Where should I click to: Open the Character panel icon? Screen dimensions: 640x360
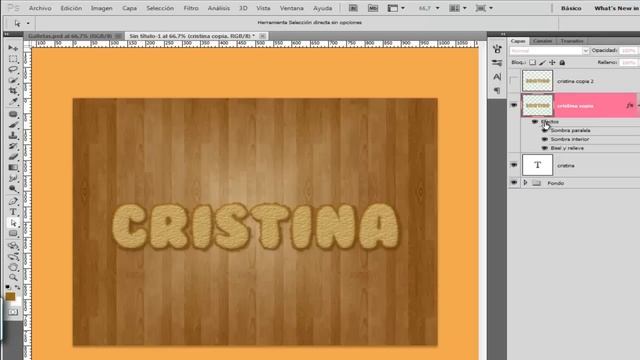[497, 76]
